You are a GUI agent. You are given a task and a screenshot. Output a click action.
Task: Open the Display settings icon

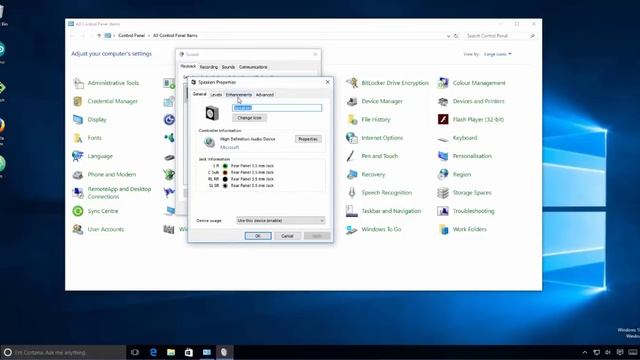pyautogui.click(x=78, y=120)
